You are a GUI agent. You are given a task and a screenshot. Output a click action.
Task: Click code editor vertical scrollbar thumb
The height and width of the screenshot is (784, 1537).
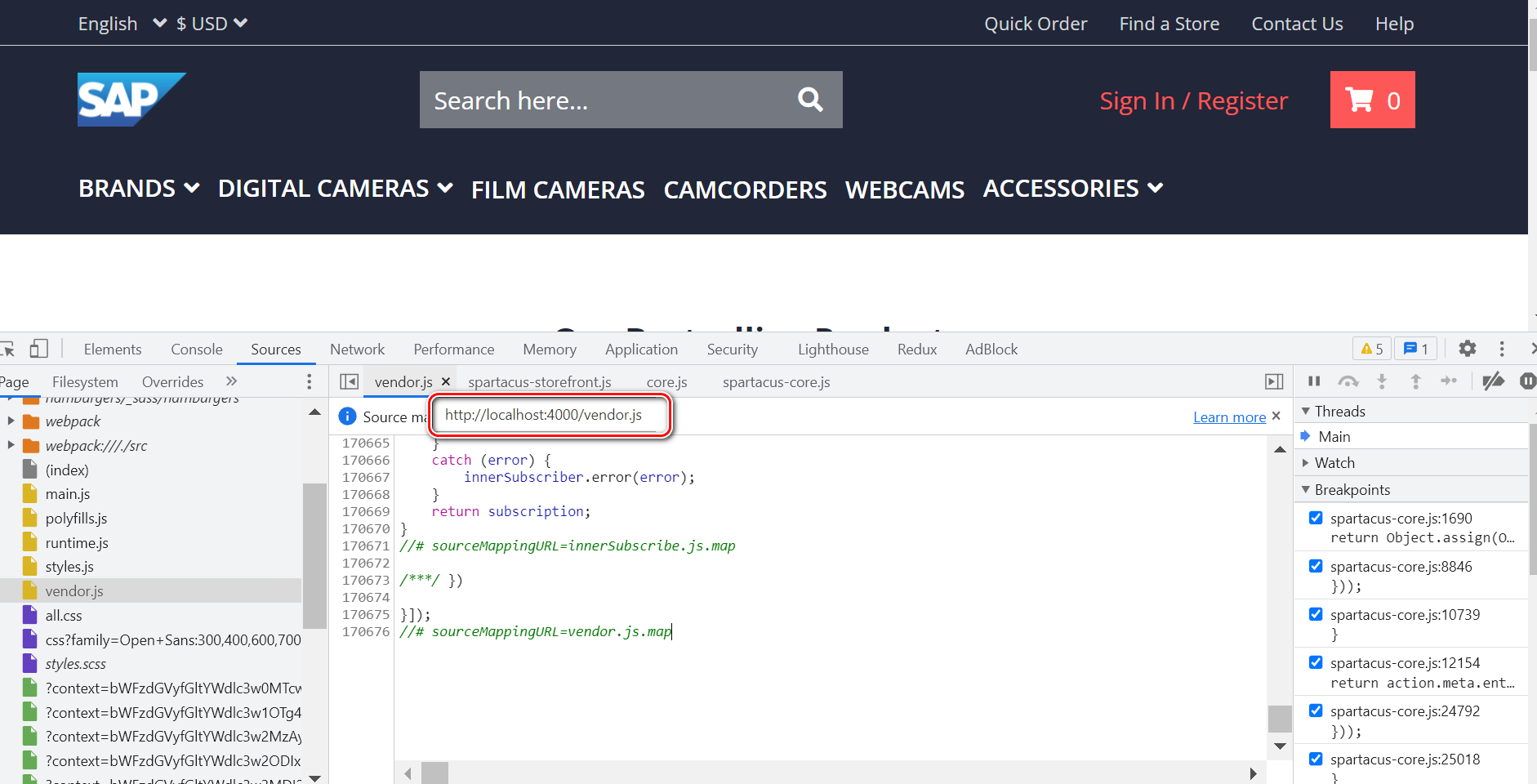1280,719
